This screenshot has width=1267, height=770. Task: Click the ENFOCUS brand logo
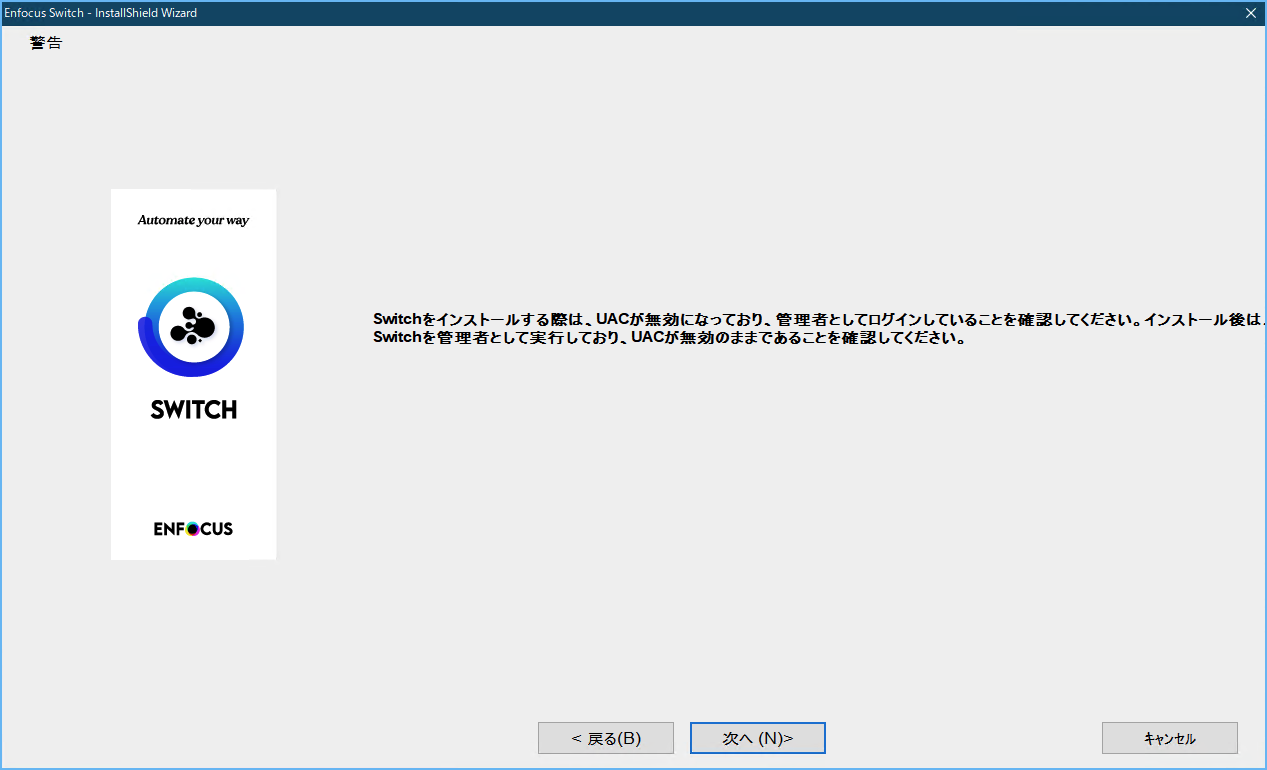point(193,528)
